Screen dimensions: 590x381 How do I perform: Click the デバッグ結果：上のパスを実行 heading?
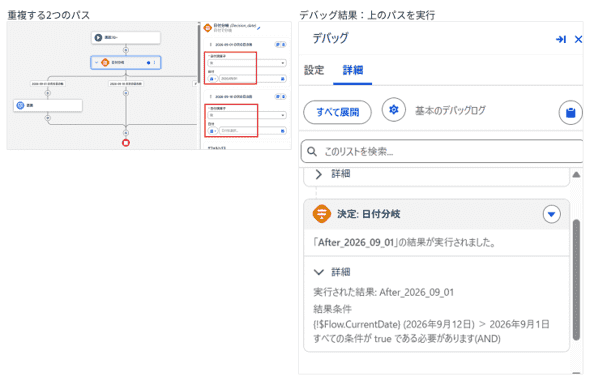tap(367, 15)
